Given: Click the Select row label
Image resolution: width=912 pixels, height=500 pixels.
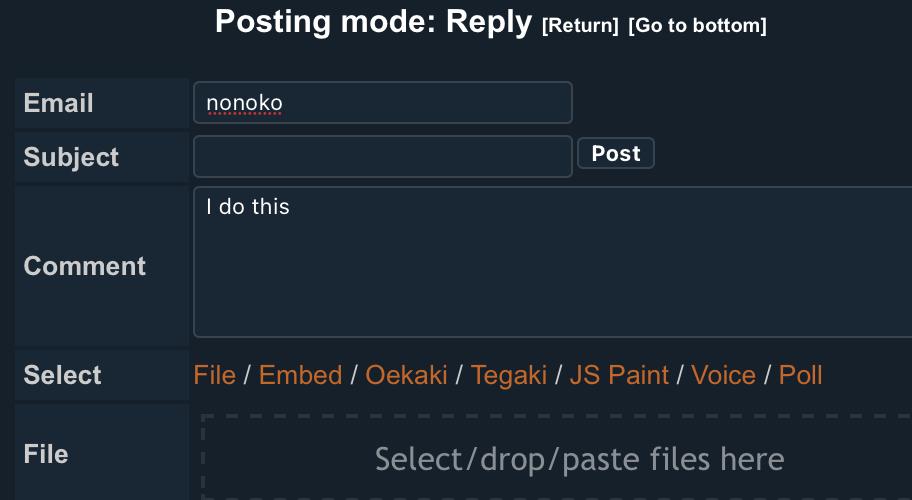Looking at the screenshot, I should pyautogui.click(x=62, y=375).
